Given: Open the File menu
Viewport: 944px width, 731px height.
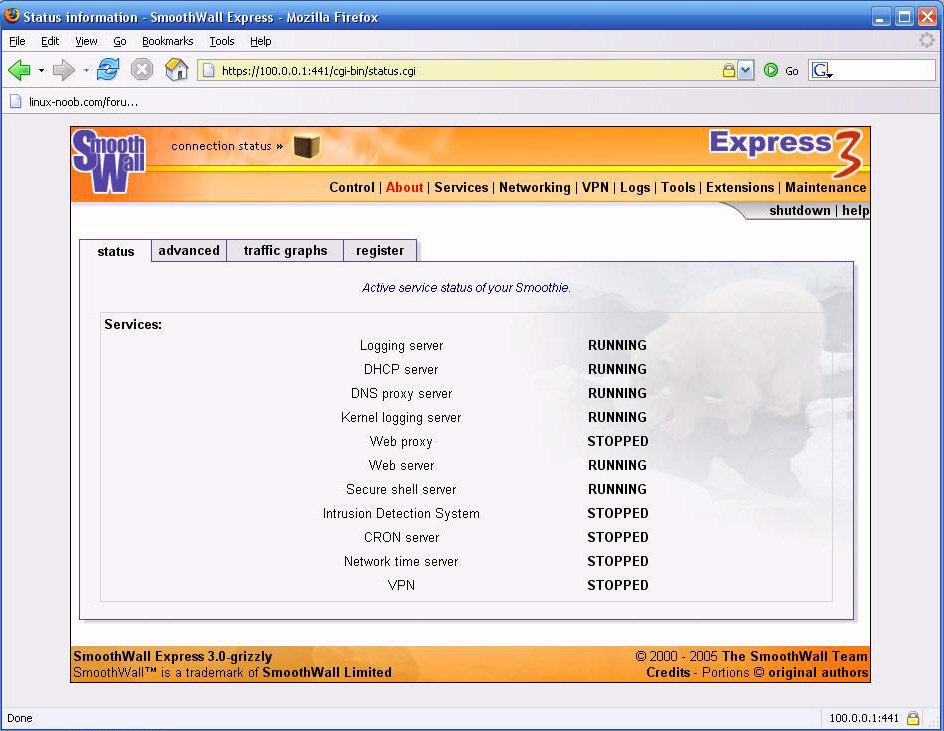Looking at the screenshot, I should [x=17, y=41].
